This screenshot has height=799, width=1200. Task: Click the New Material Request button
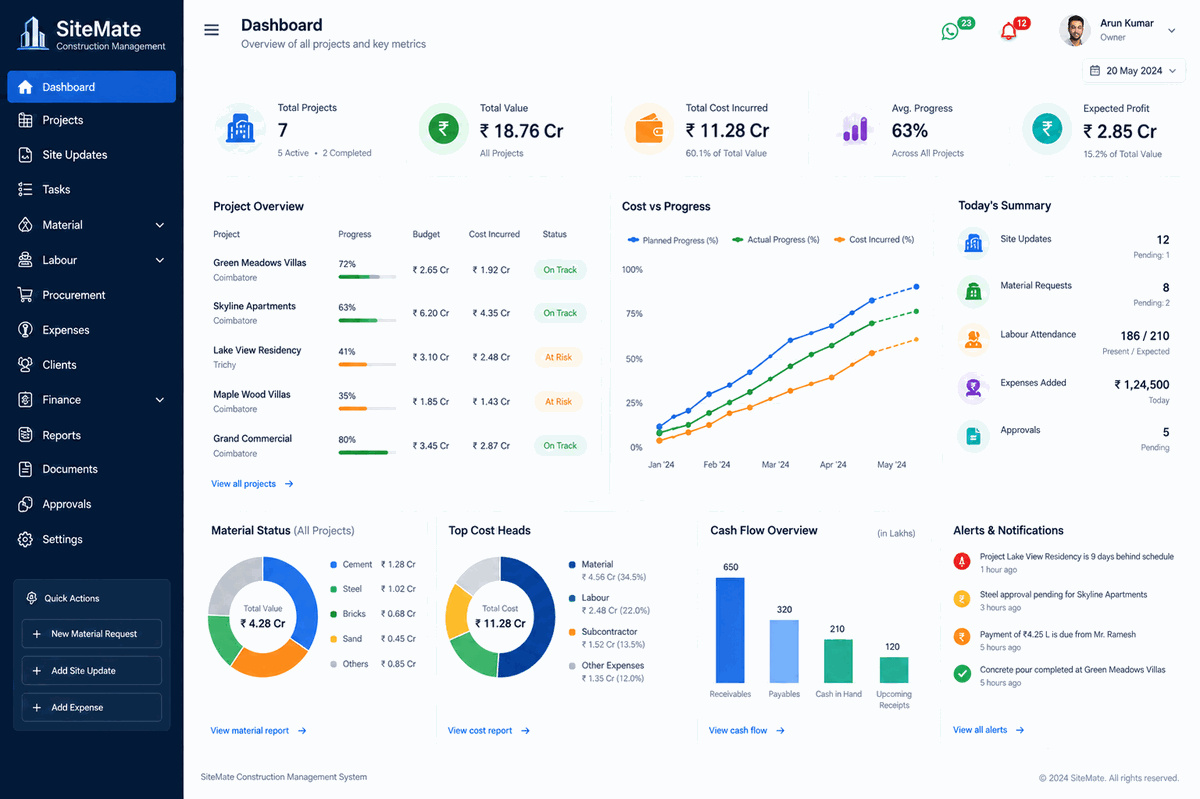tap(92, 634)
